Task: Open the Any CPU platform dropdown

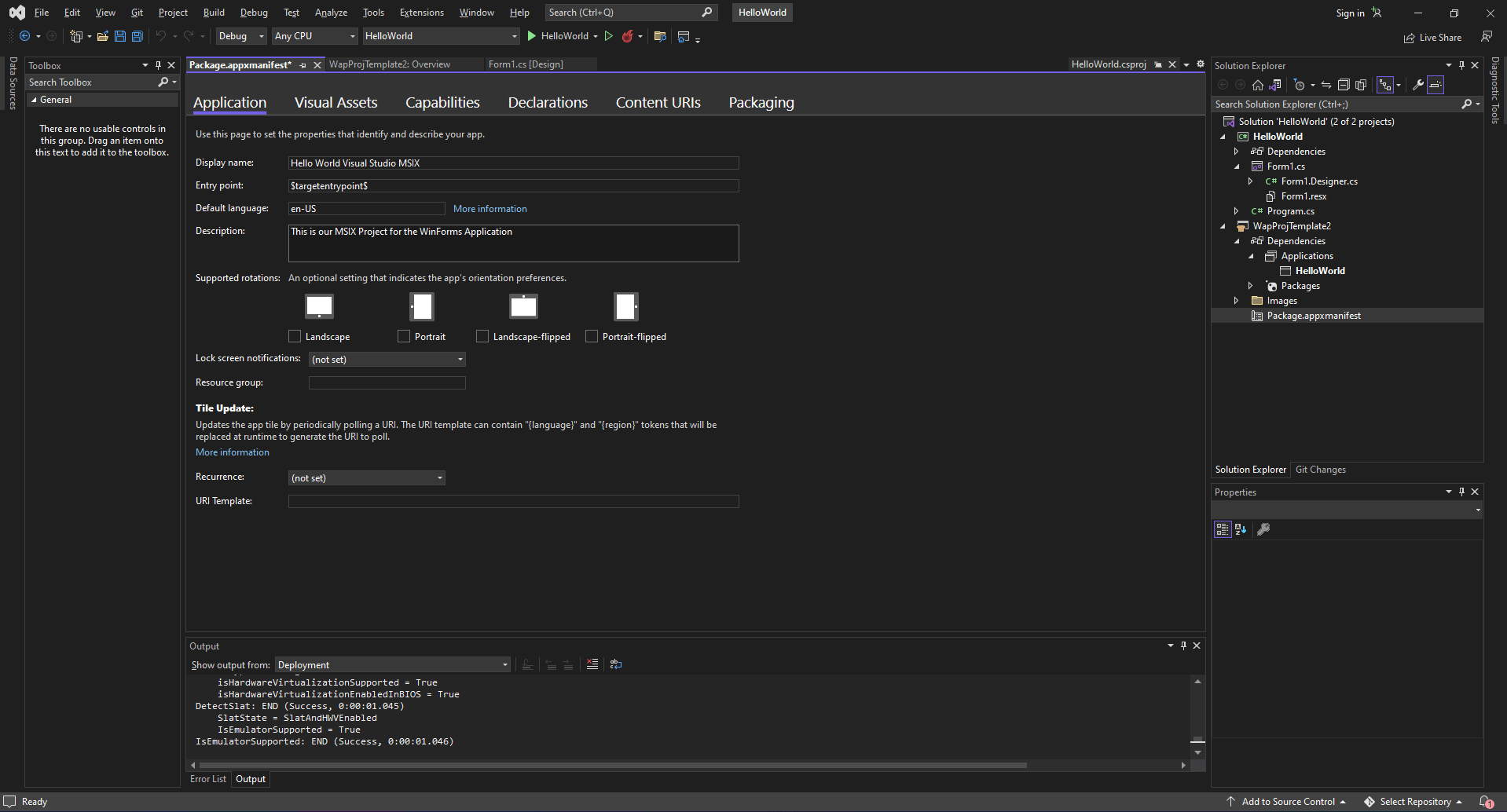Action: 314,36
